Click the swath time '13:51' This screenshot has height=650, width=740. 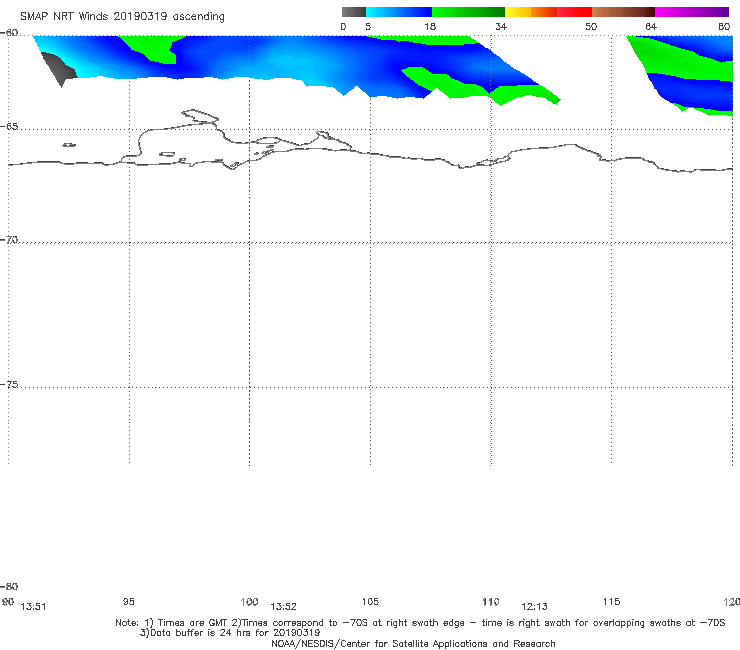pos(33,607)
